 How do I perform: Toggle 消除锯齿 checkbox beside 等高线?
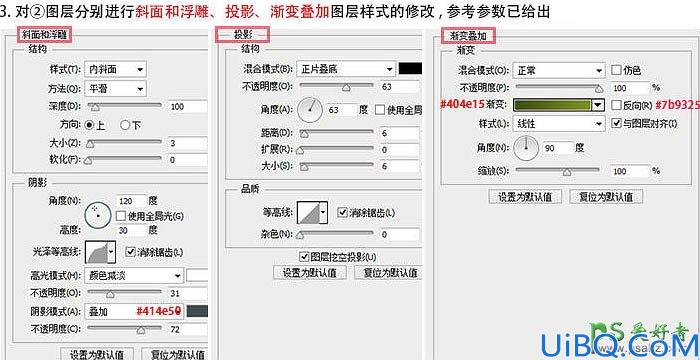[x=342, y=212]
